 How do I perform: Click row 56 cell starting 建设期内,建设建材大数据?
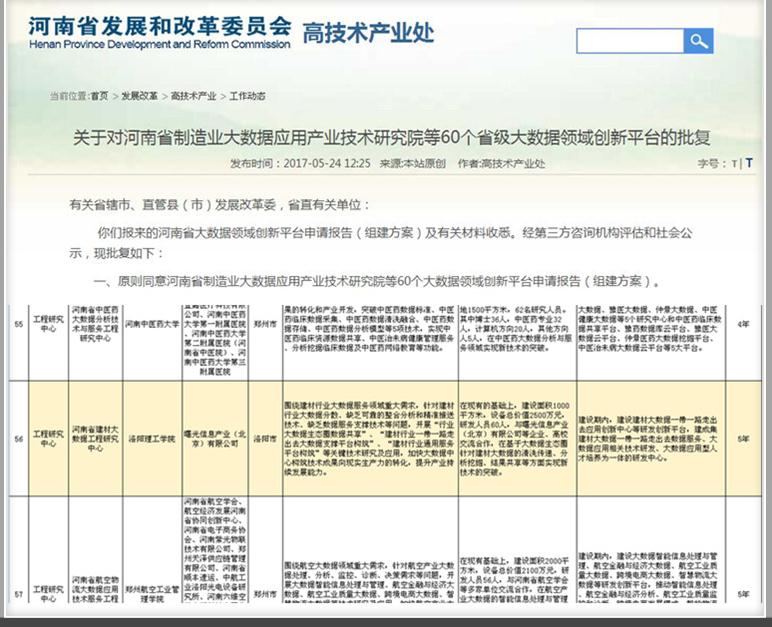[650, 439]
